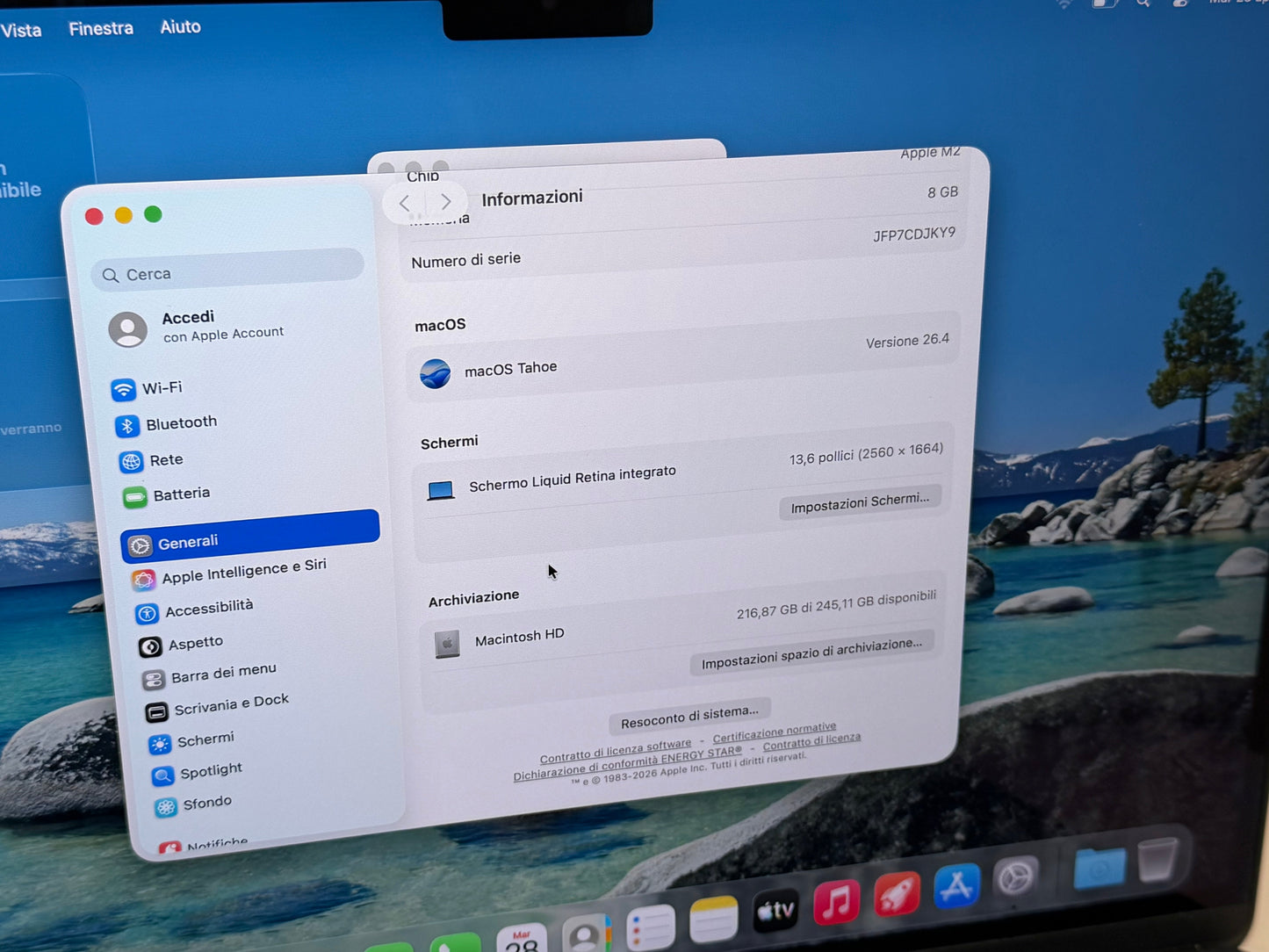Screen dimensions: 1269x952
Task: Open Barra dei menu settings
Action: click(210, 675)
